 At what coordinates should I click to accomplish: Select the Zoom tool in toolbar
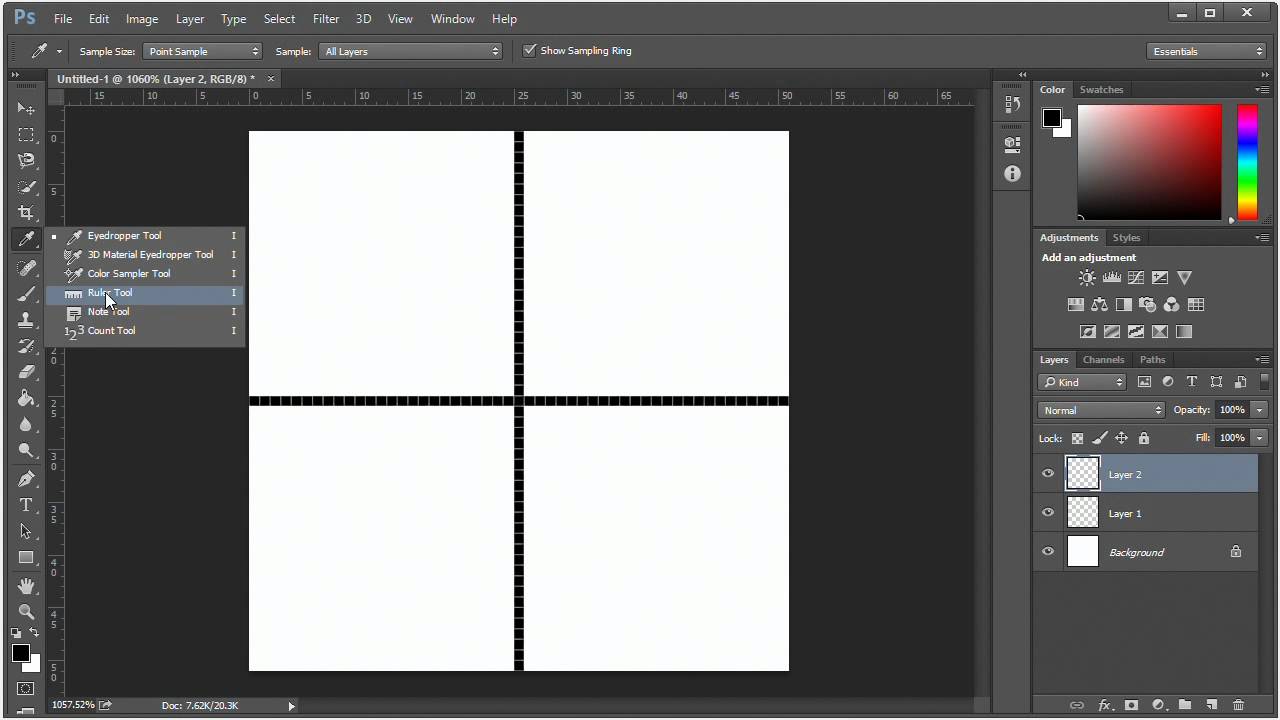coord(26,611)
